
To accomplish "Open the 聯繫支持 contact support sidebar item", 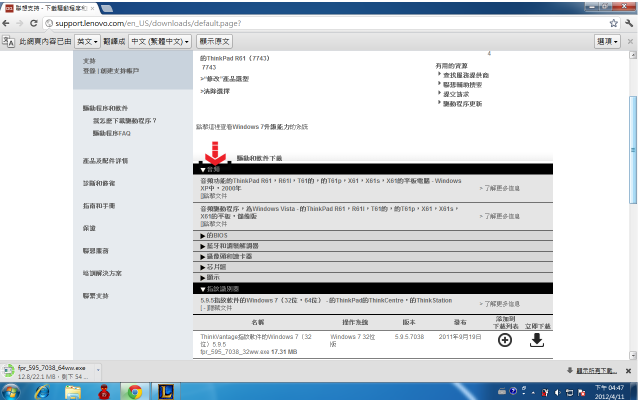I will (x=96, y=296).
